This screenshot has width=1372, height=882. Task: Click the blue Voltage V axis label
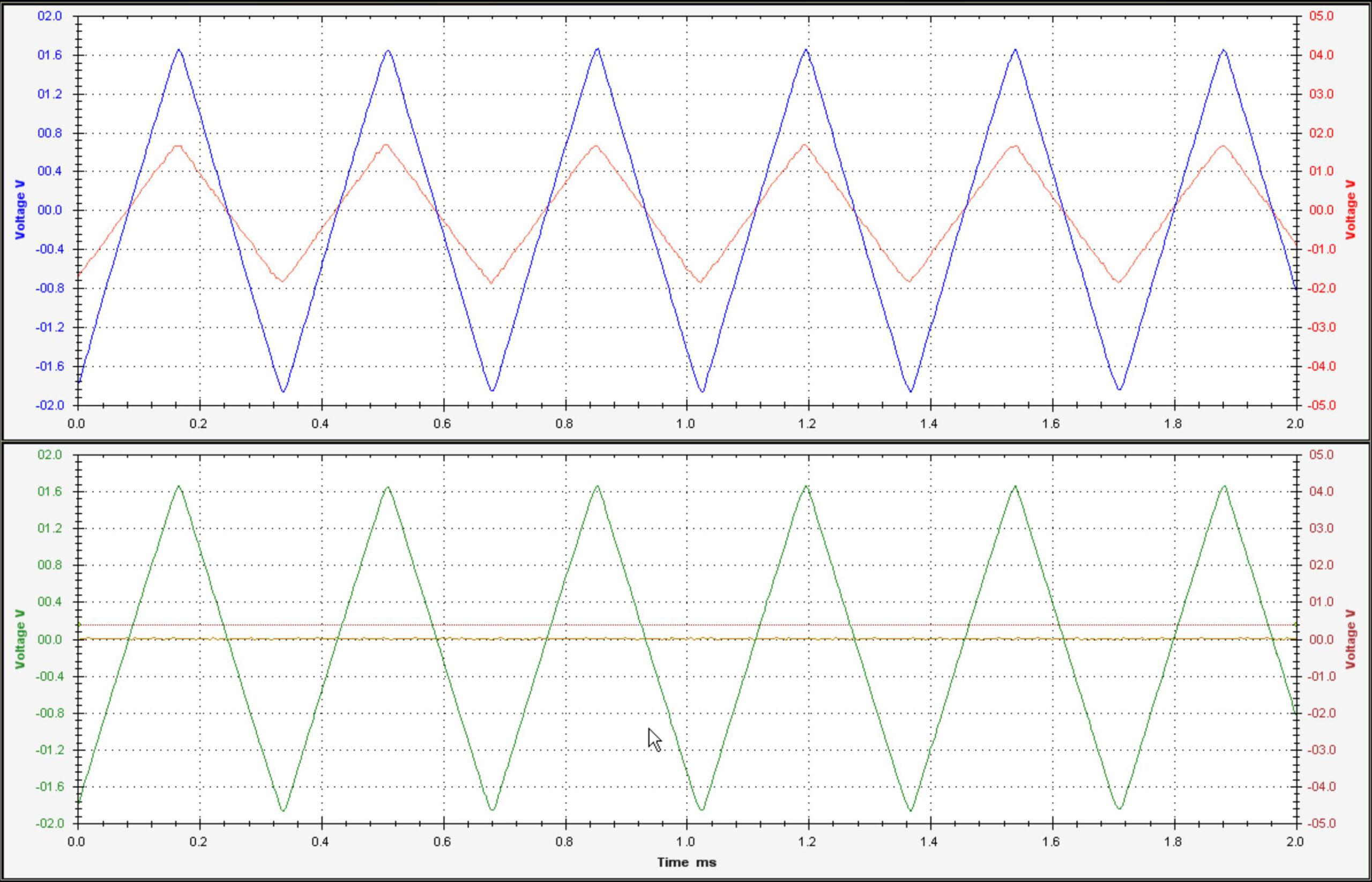point(20,210)
